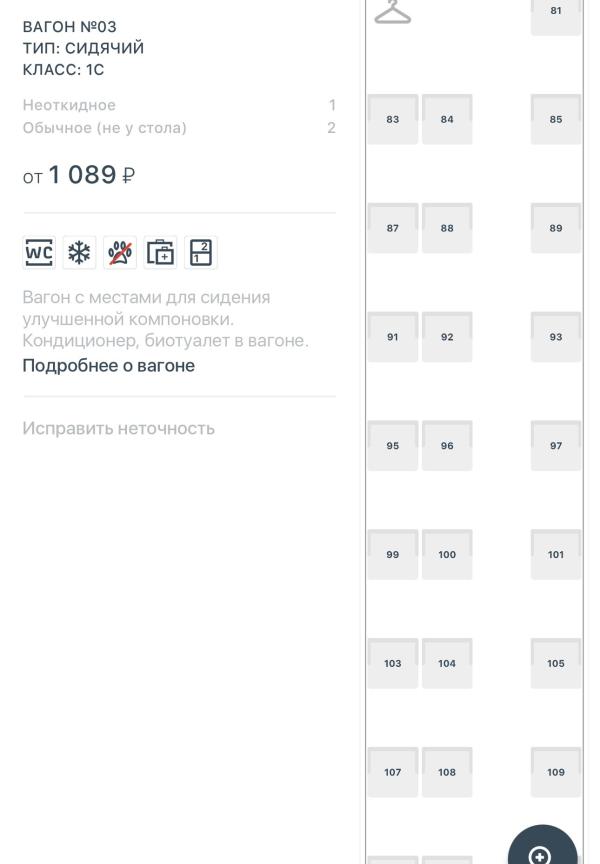Click the Исправить неточность link

click(118, 428)
